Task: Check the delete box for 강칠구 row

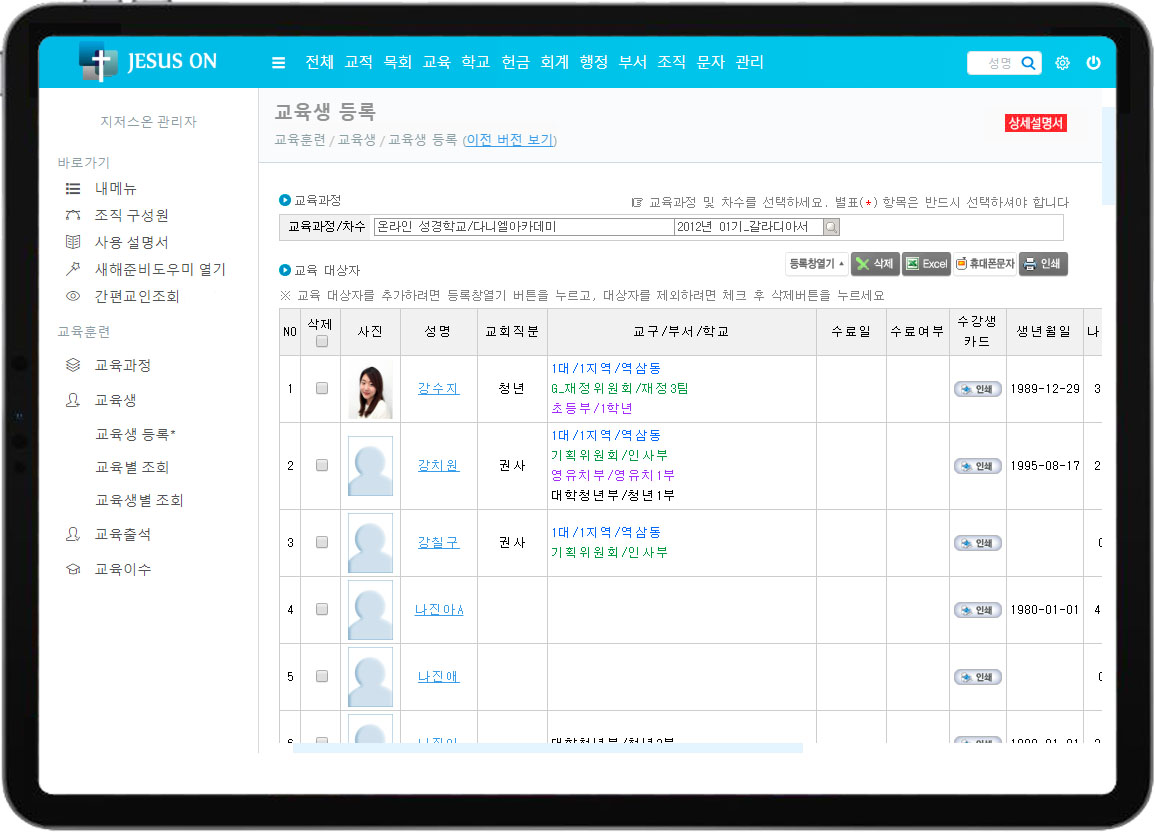Action: click(321, 543)
